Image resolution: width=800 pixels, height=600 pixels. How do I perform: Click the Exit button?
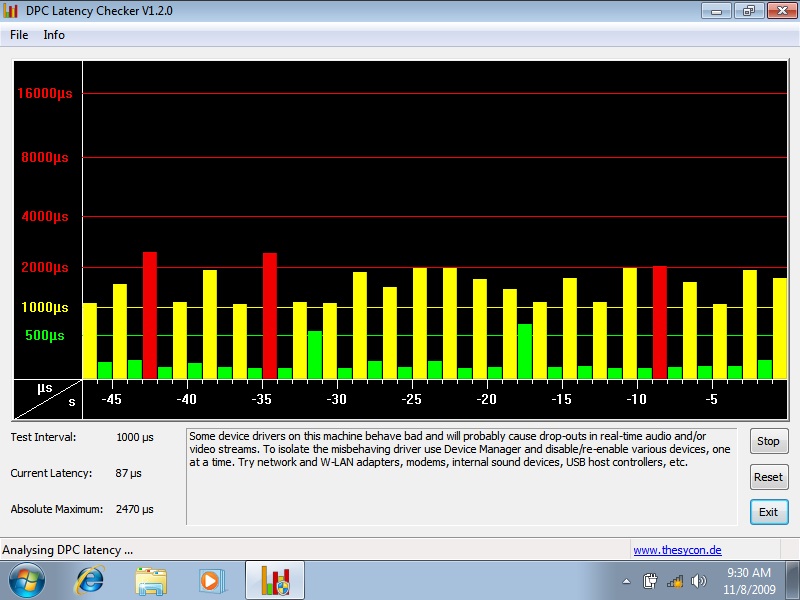point(768,512)
